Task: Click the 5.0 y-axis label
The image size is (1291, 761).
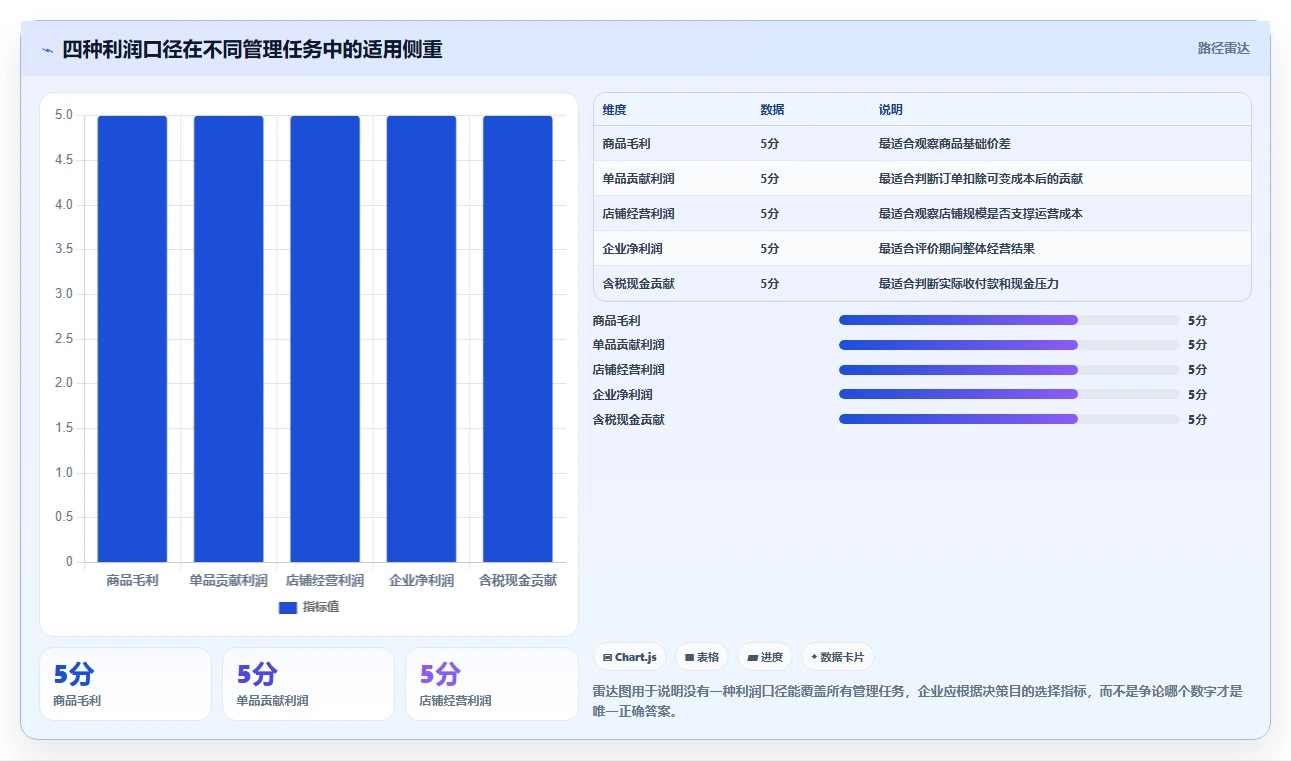Action: pyautogui.click(x=63, y=115)
